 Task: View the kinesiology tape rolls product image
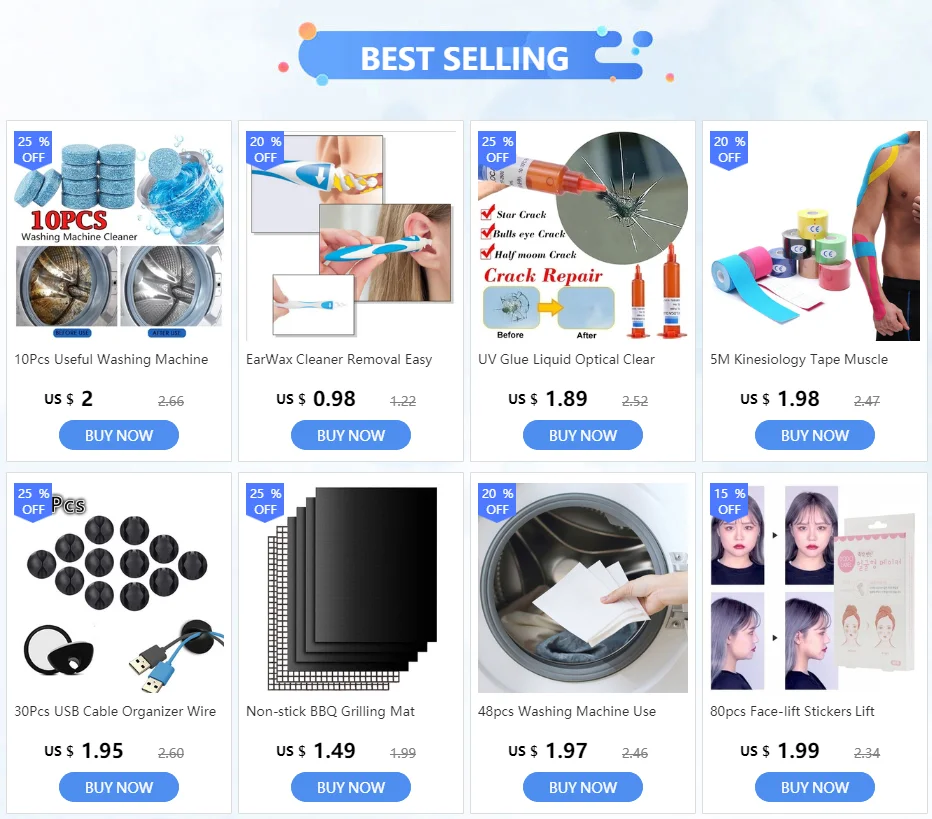(x=815, y=236)
